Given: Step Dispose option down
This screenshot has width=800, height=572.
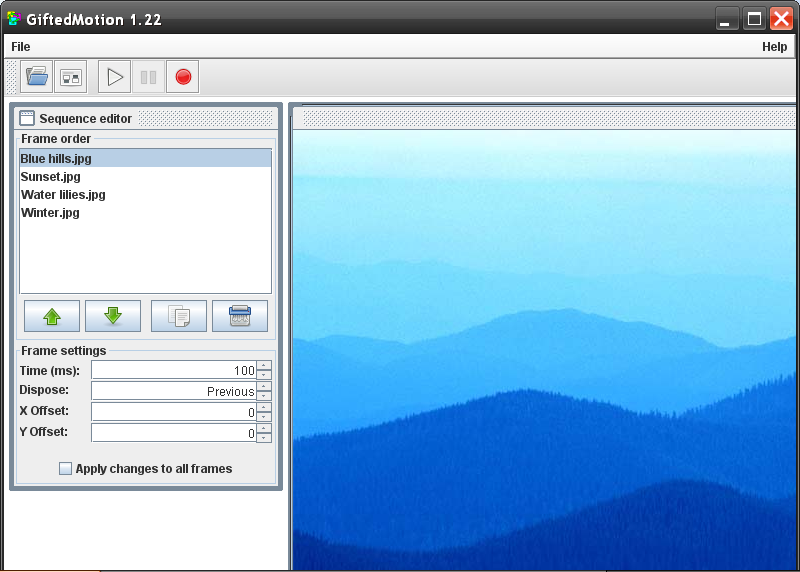Looking at the screenshot, I should coord(264,395).
